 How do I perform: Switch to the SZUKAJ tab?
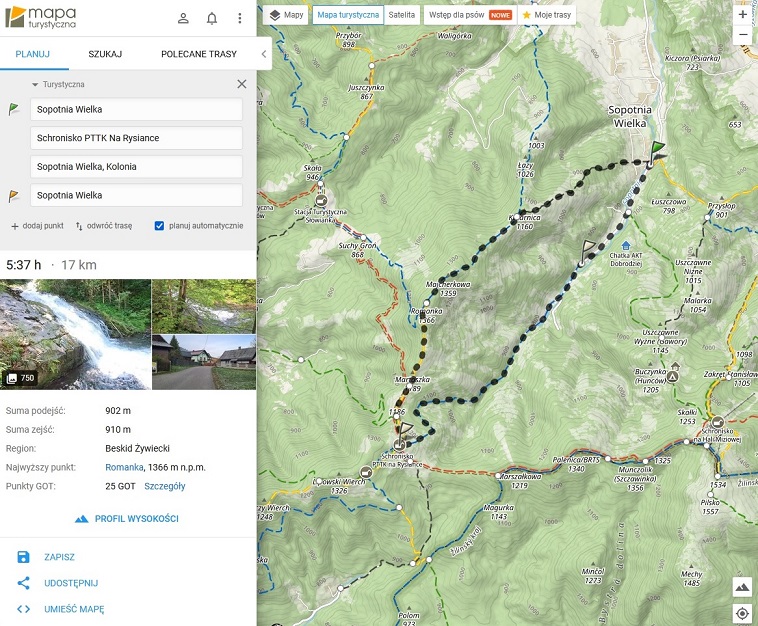click(105, 54)
